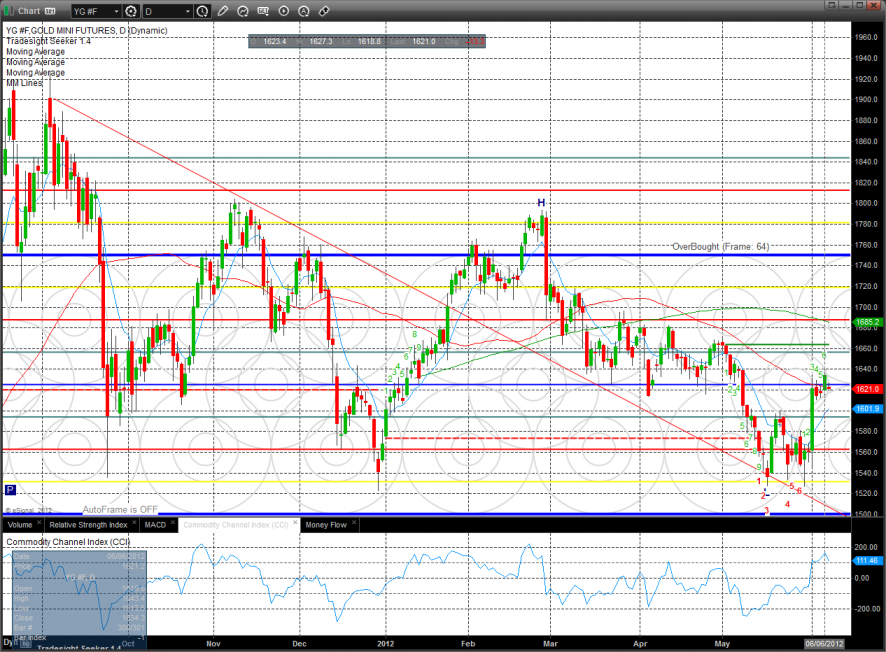Click the circular studies icon in toolbar
This screenshot has height=652, width=886.
243,12
